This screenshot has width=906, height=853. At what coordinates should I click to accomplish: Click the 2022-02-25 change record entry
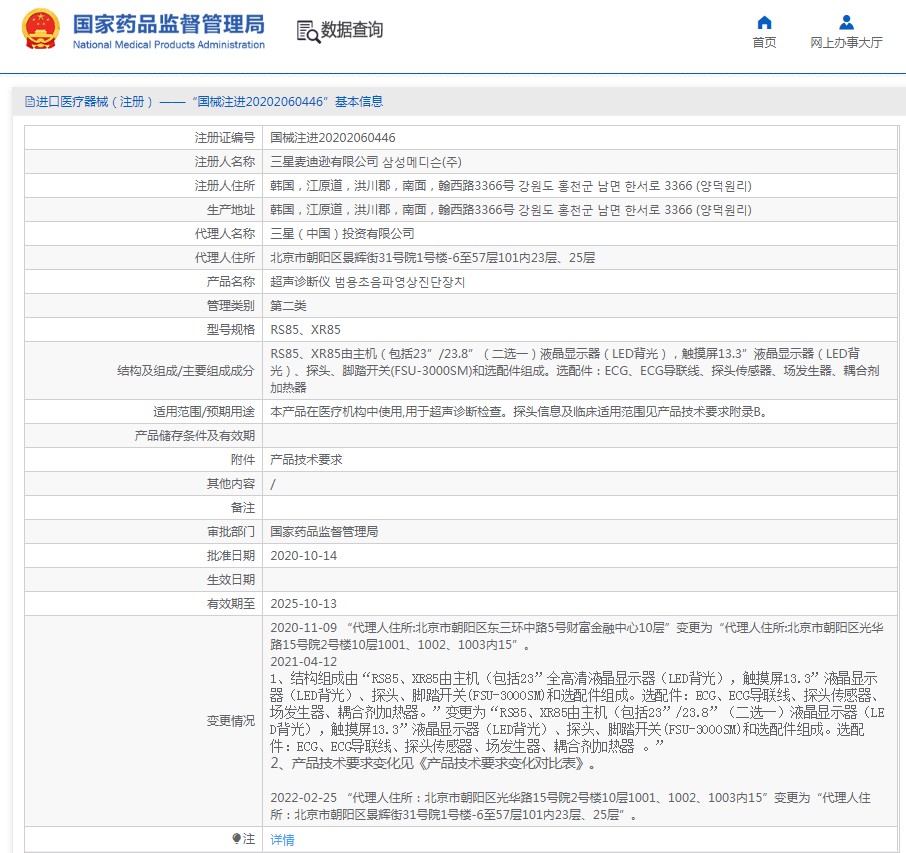570,806
